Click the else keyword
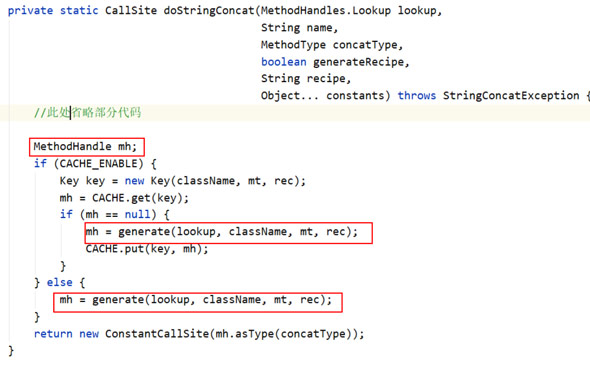Screen dimensions: 590x365 (x=59, y=283)
